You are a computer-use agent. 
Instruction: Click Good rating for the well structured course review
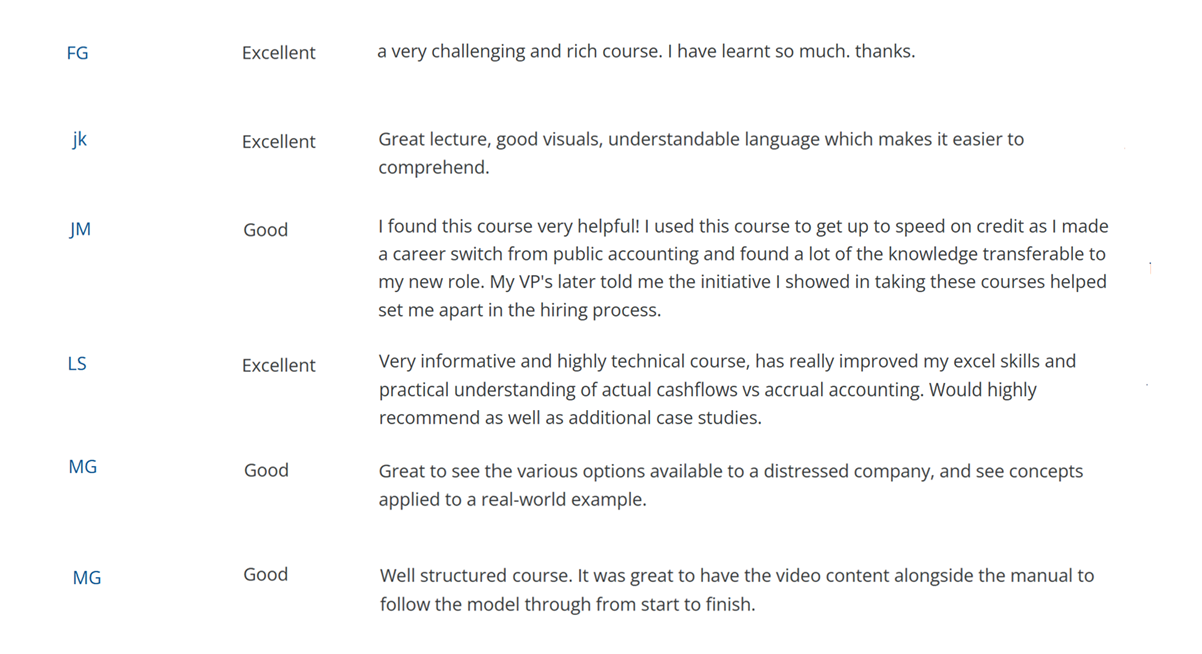[x=265, y=574]
